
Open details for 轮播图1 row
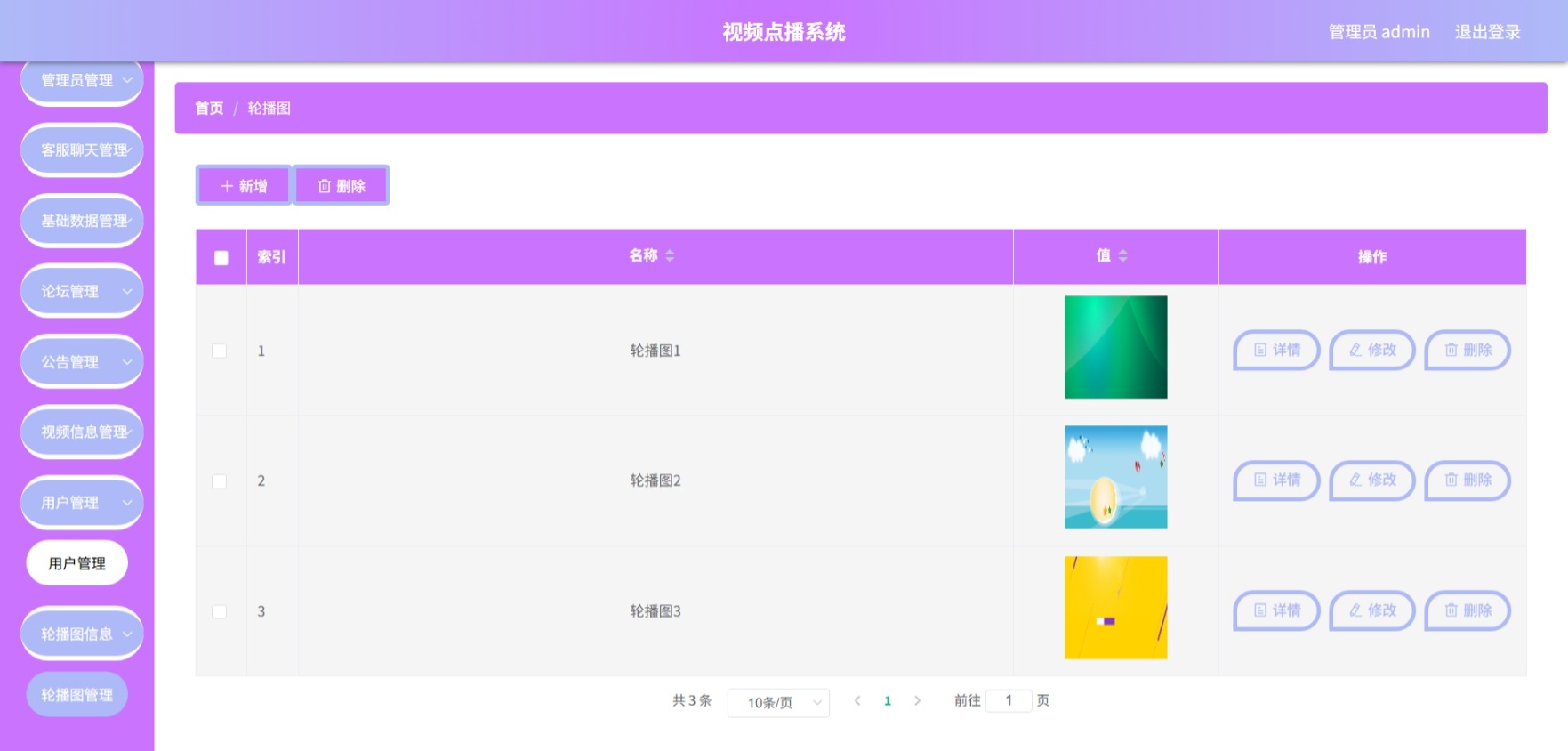tap(1276, 350)
